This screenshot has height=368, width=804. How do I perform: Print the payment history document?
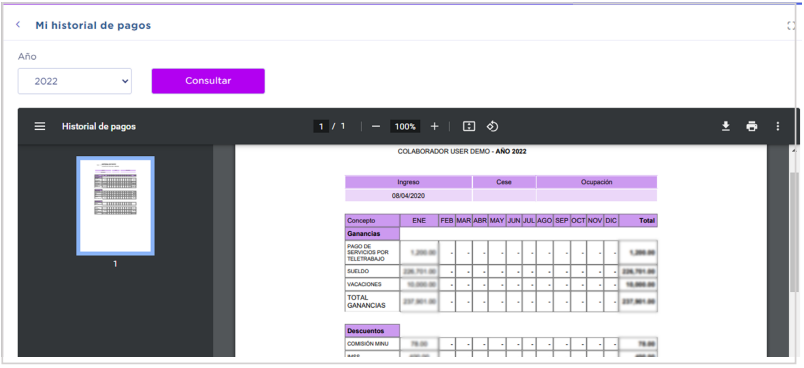pyautogui.click(x=752, y=126)
